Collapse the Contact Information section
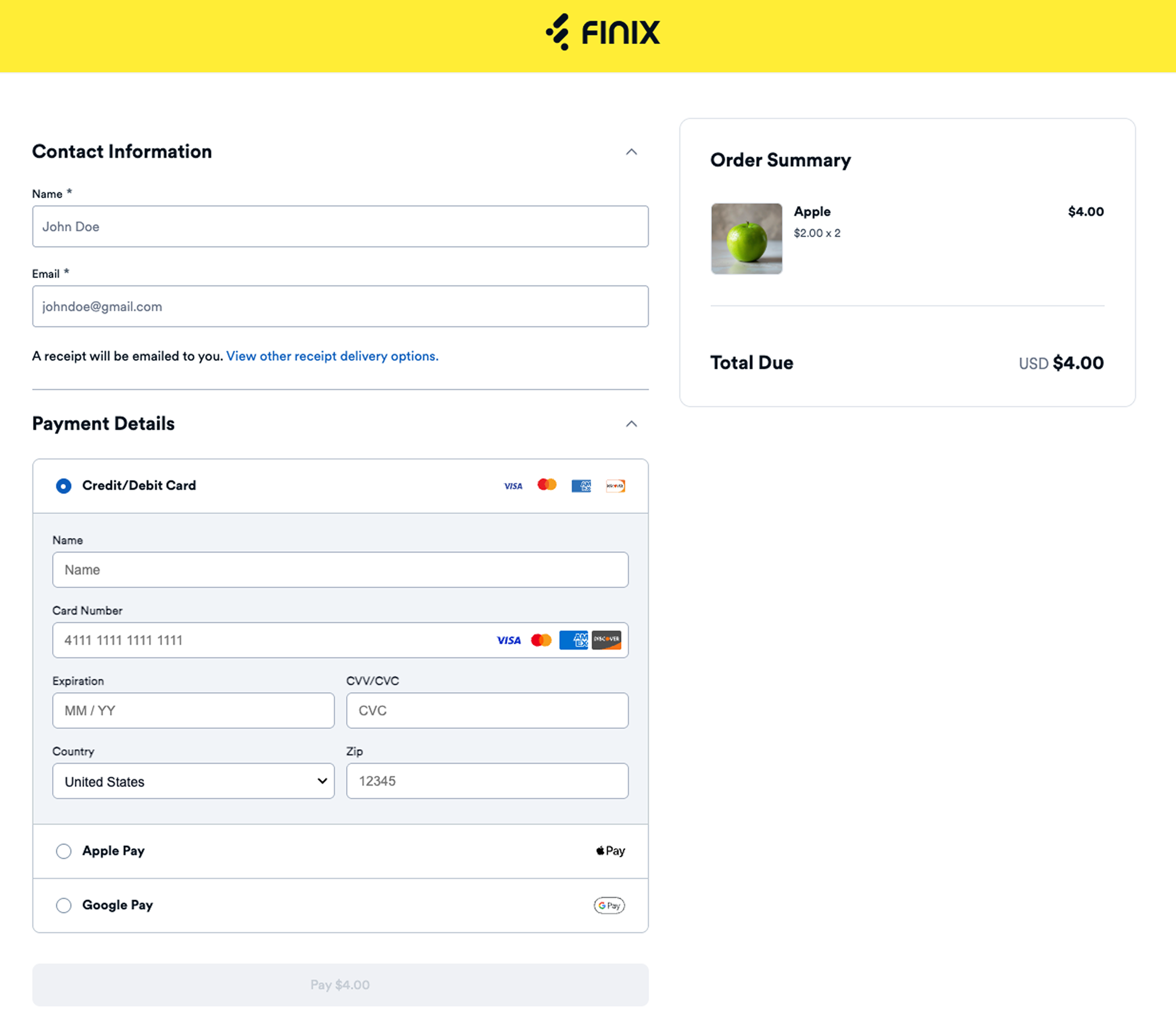 coord(631,152)
